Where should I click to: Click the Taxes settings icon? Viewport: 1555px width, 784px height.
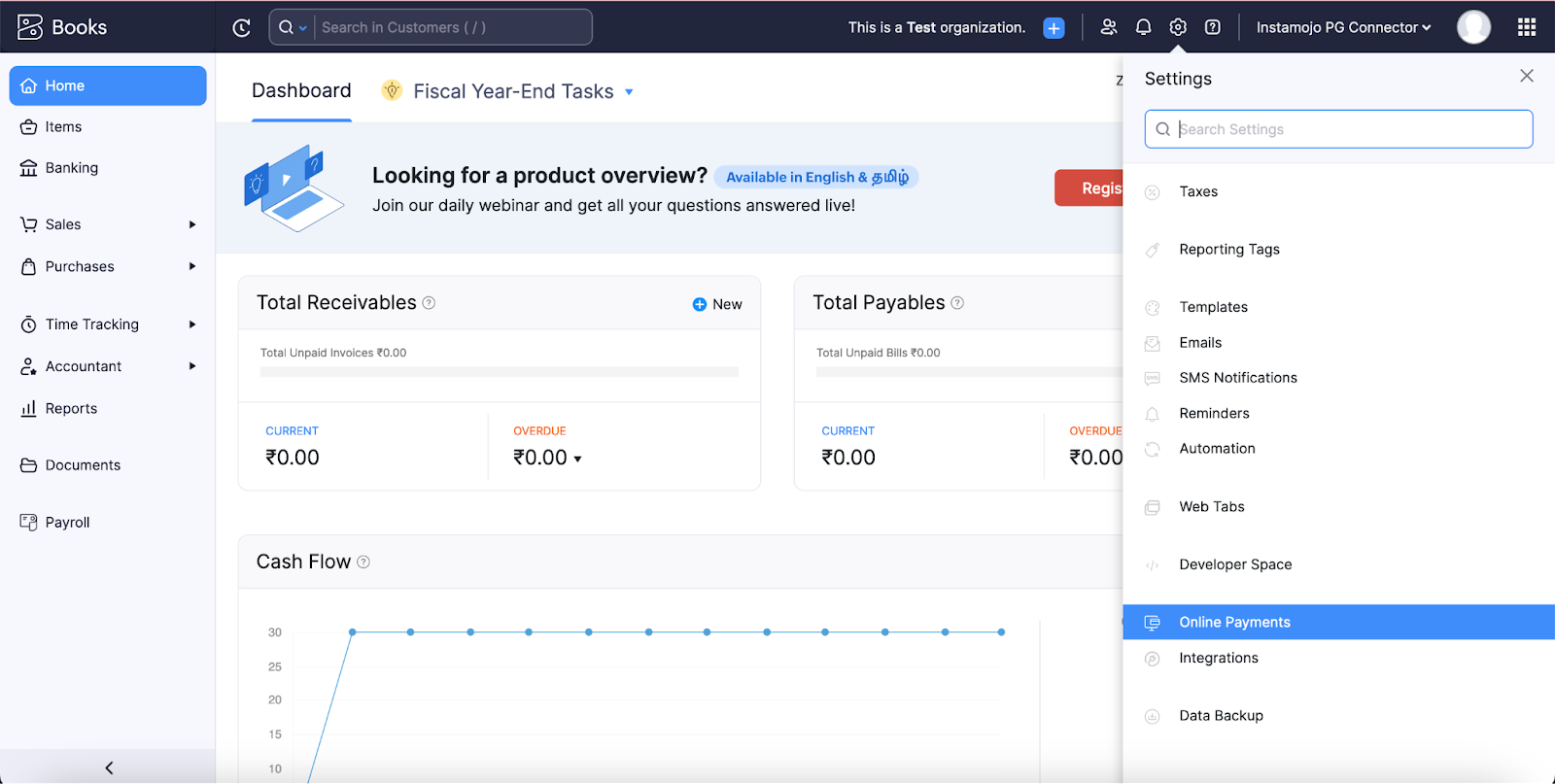click(x=1153, y=192)
